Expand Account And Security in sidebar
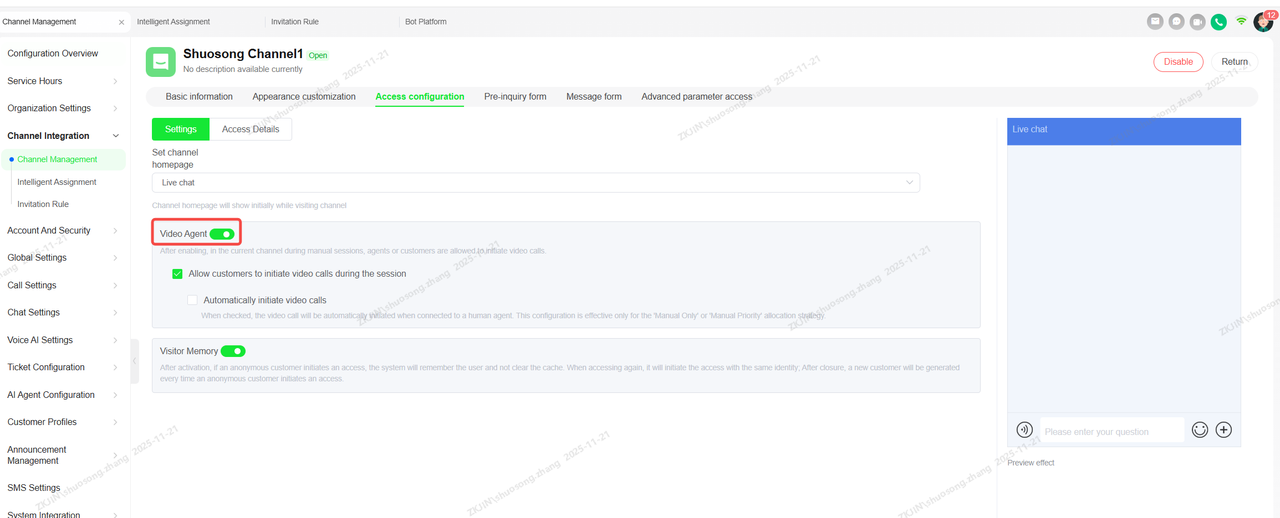The height and width of the screenshot is (518, 1280). (x=62, y=231)
